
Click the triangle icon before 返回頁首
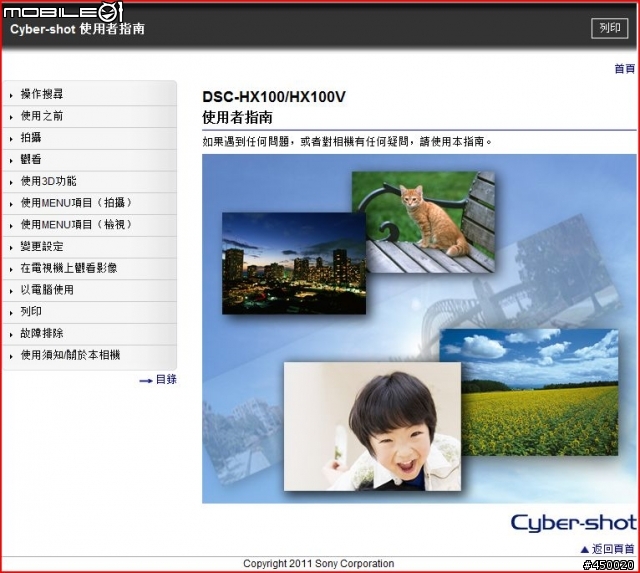(x=585, y=549)
